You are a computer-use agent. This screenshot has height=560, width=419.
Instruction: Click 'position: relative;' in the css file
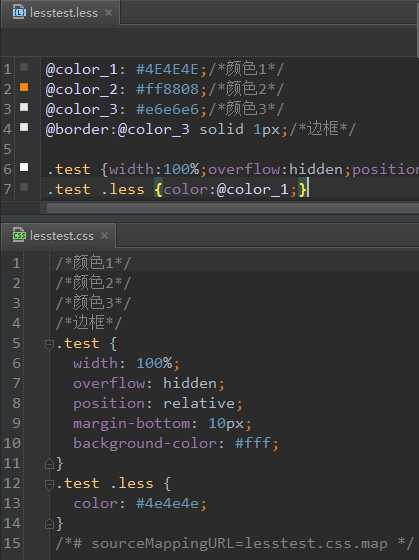pyautogui.click(x=158, y=404)
